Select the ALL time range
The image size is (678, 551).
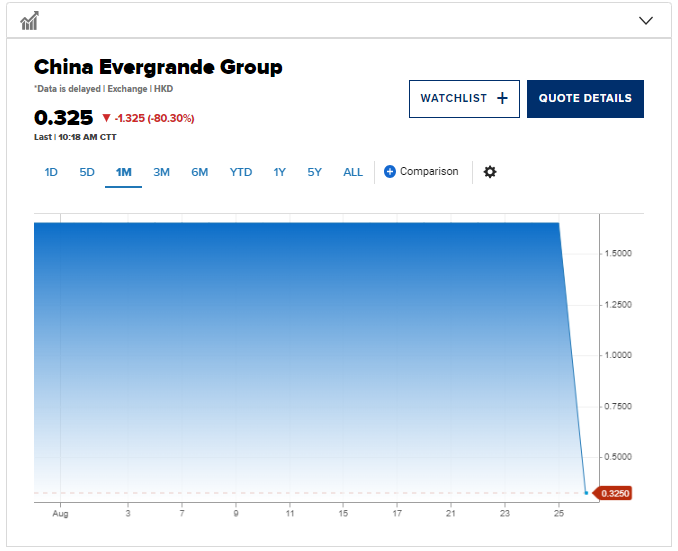point(353,172)
